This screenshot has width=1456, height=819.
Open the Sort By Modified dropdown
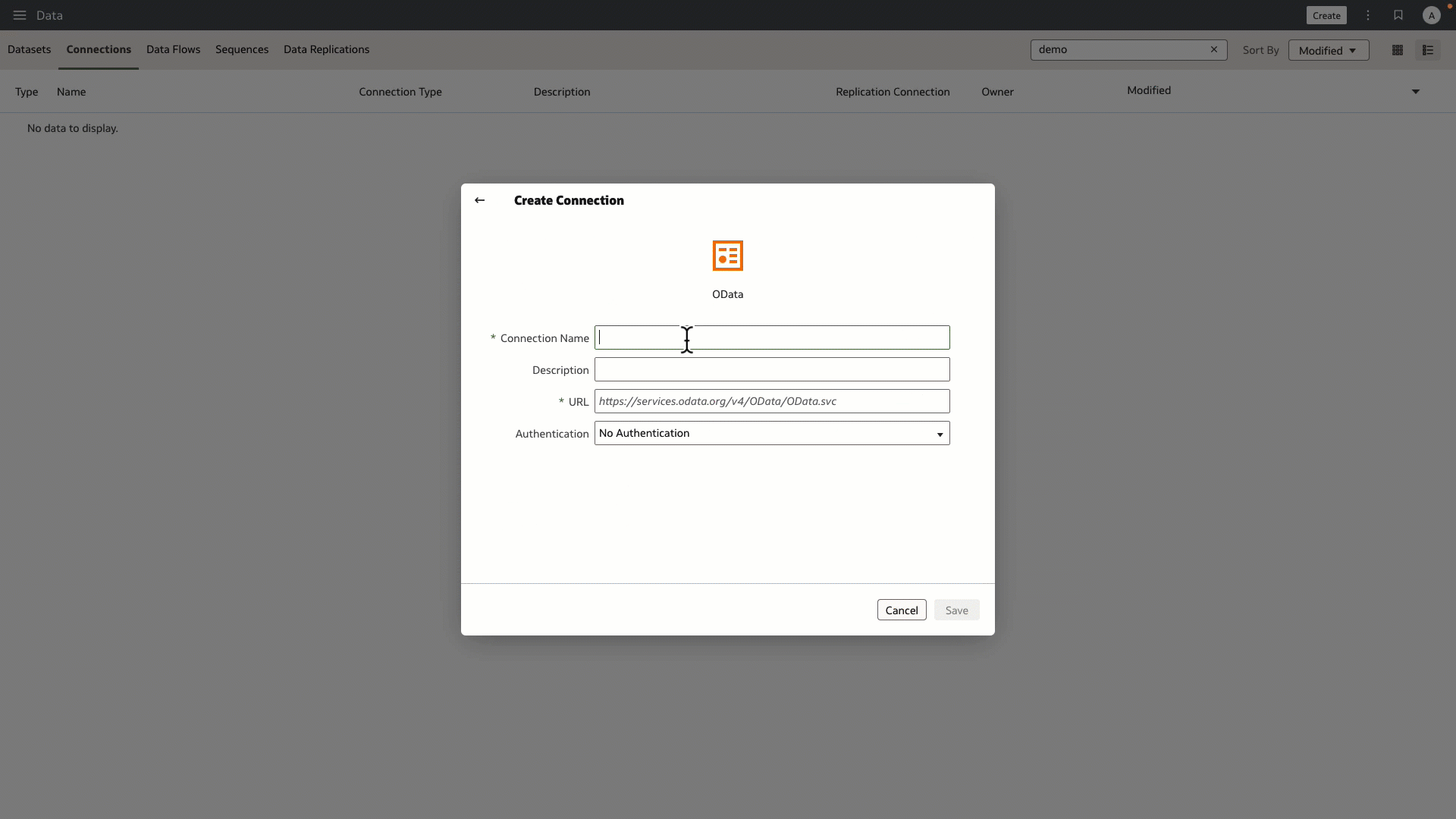pos(1328,50)
